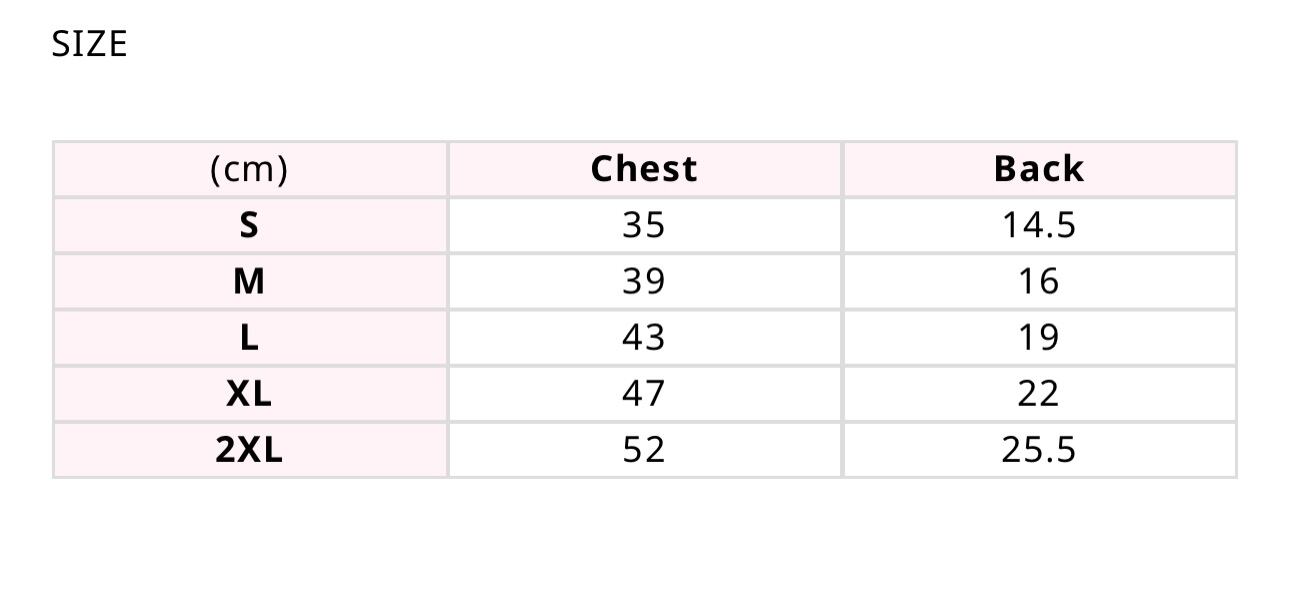Click the S size row label
The image size is (1290, 597).
pyautogui.click(x=249, y=225)
